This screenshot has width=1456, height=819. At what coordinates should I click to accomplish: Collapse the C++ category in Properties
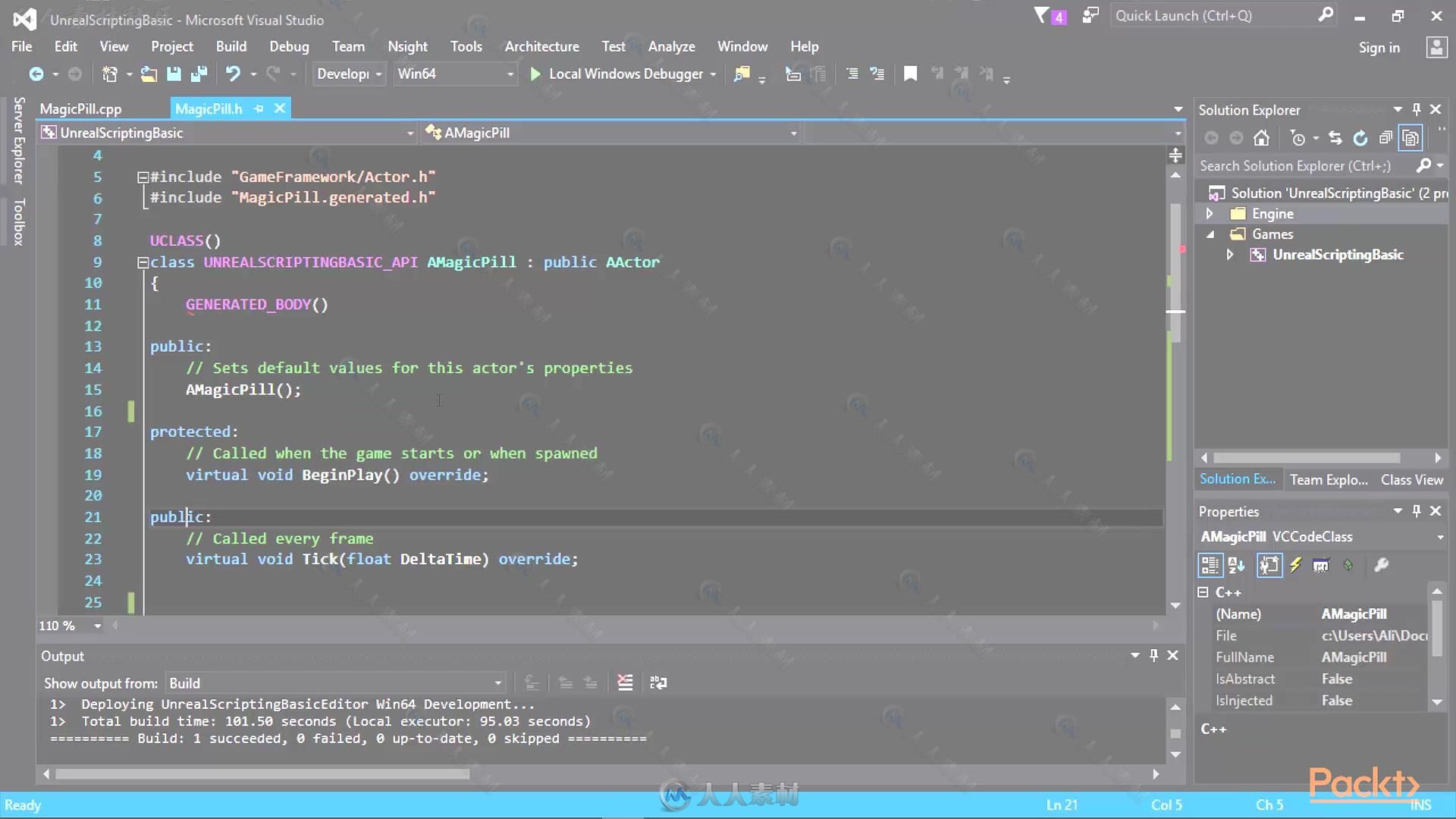click(1203, 592)
